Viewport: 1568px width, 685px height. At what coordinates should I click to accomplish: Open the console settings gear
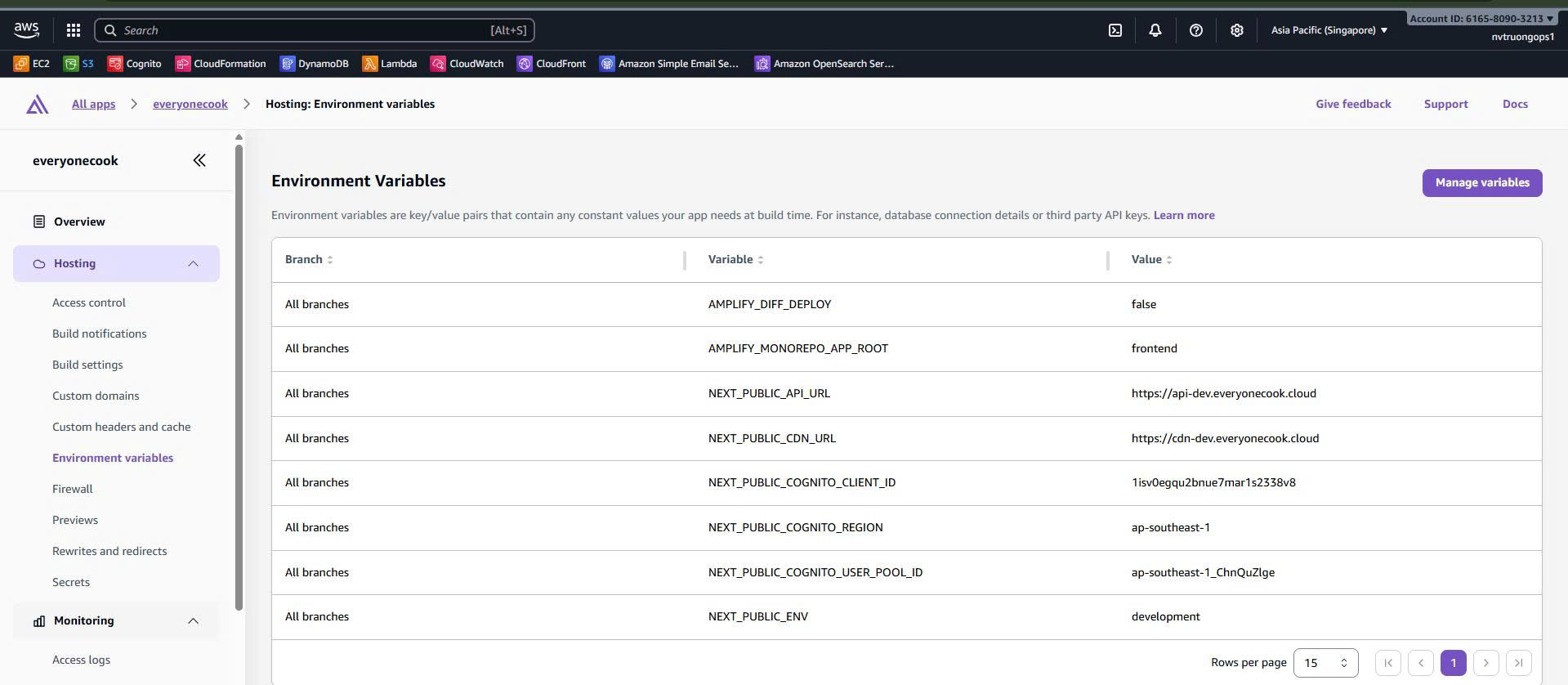click(1237, 30)
